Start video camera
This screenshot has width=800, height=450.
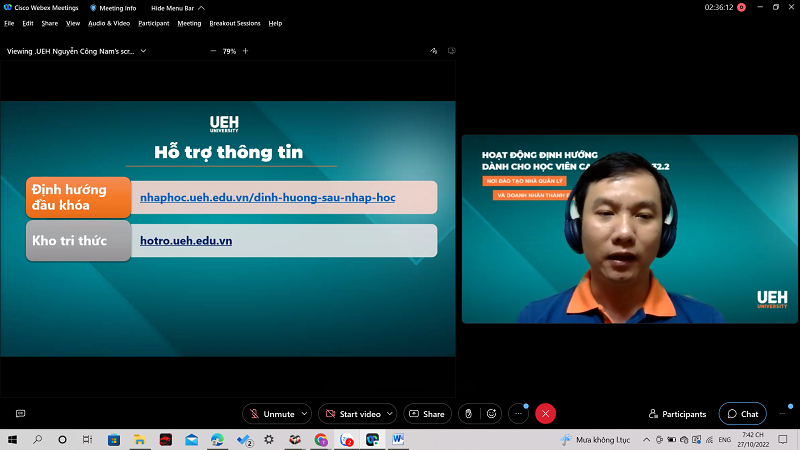tap(354, 414)
